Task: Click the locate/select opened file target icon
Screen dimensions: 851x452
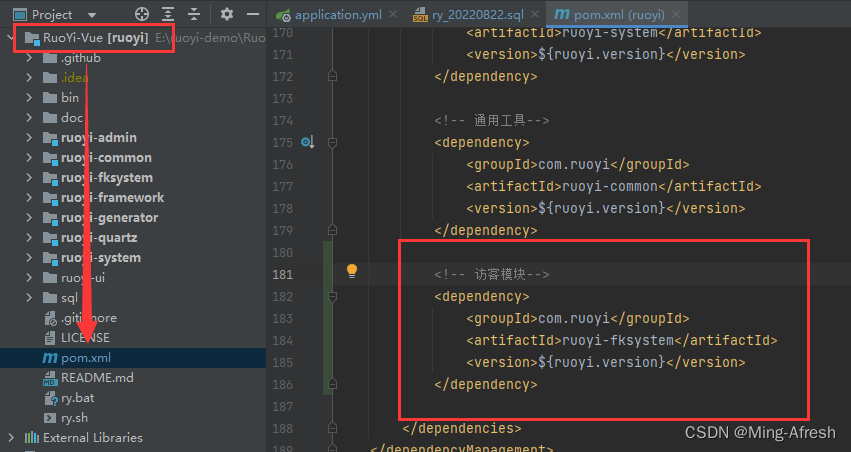Action: tap(141, 15)
